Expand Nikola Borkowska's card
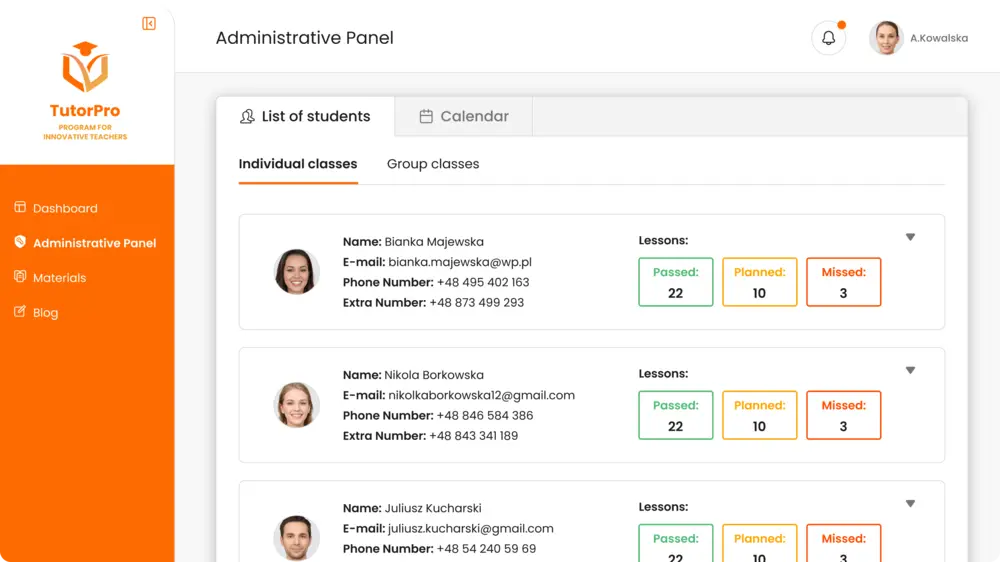The height and width of the screenshot is (562, 1000). [x=910, y=371]
